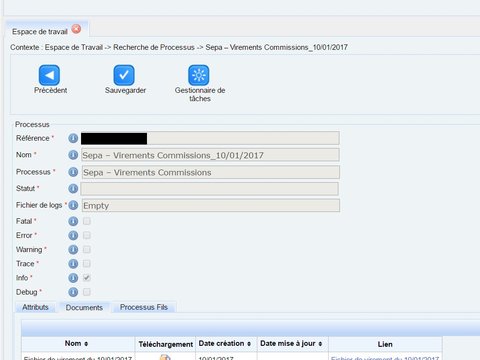The image size is (480, 360).
Task: Click info icon next to Error
Action: 73,235
